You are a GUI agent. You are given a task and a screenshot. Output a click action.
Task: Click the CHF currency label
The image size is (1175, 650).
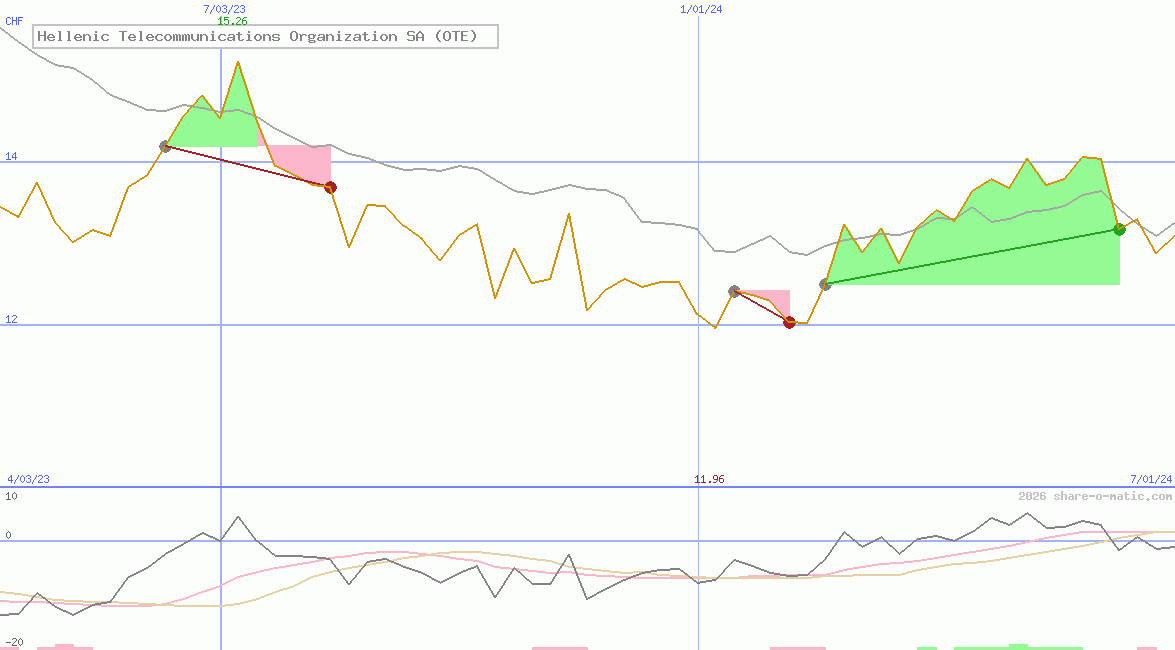tap(14, 21)
